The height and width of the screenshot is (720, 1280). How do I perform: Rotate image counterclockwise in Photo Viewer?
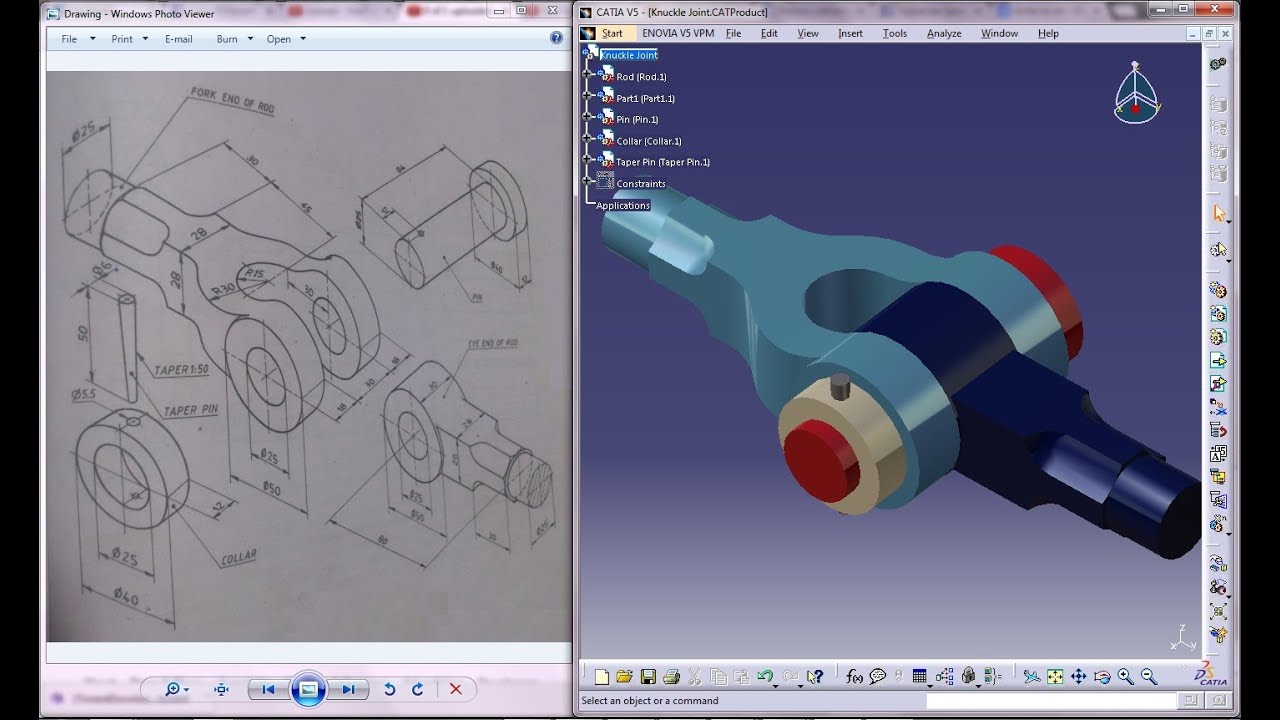coord(390,689)
